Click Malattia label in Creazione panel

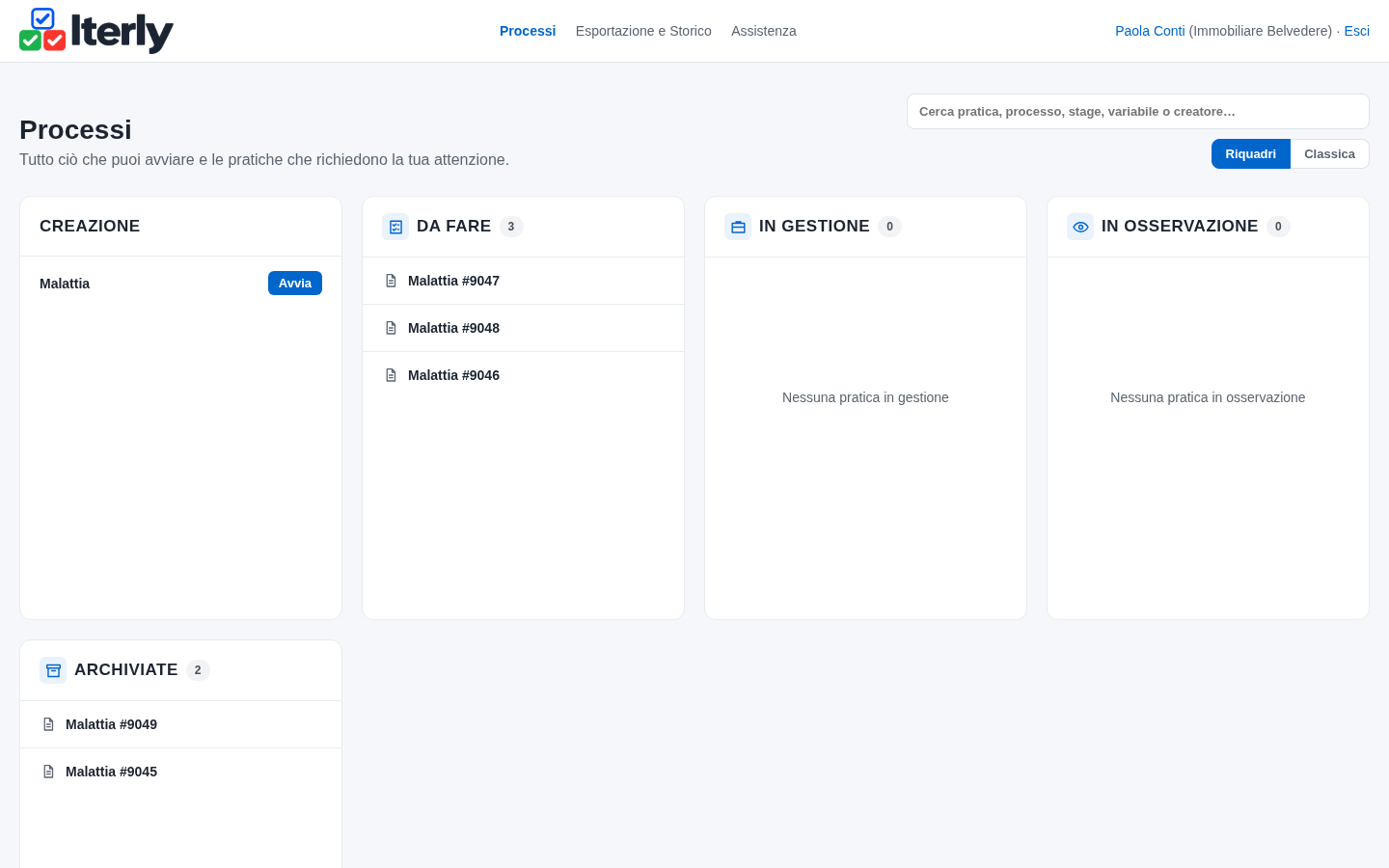(x=65, y=284)
